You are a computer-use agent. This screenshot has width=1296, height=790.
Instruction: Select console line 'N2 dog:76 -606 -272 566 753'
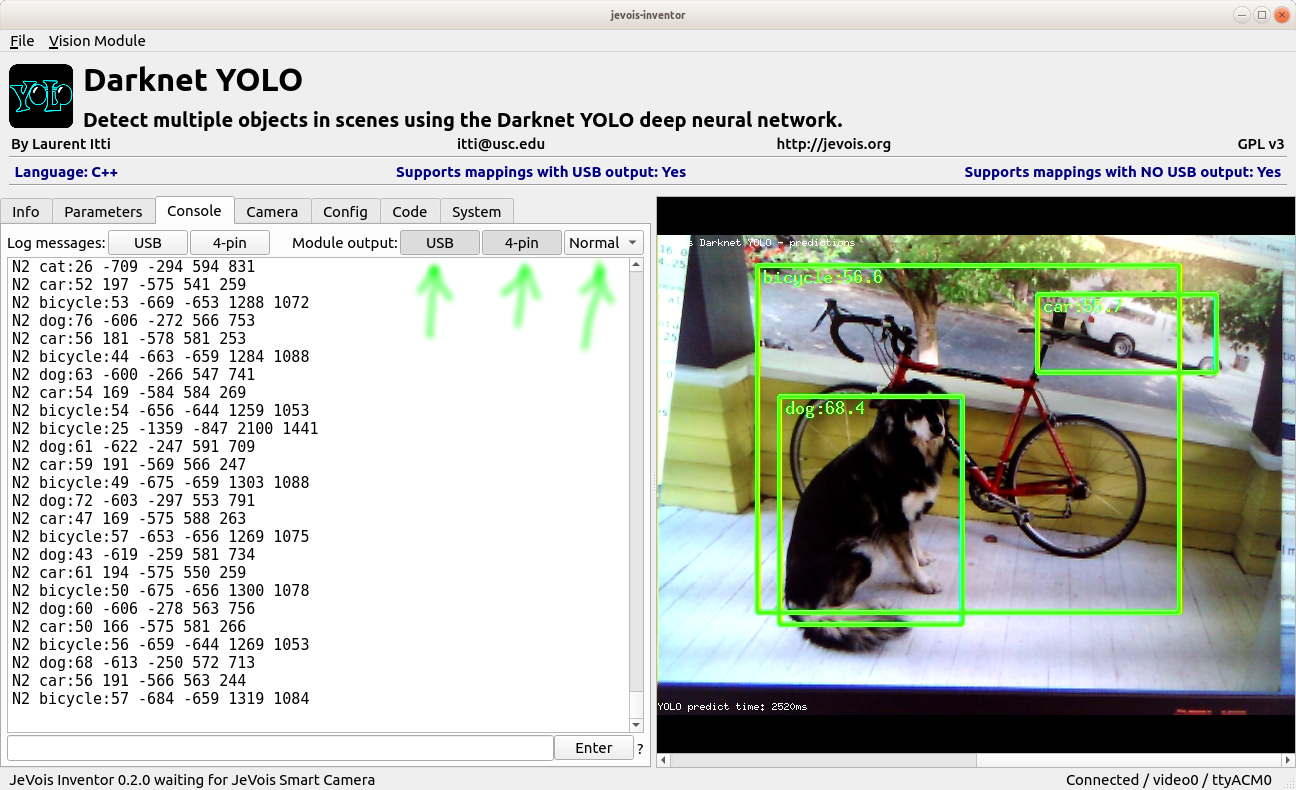(x=133, y=321)
